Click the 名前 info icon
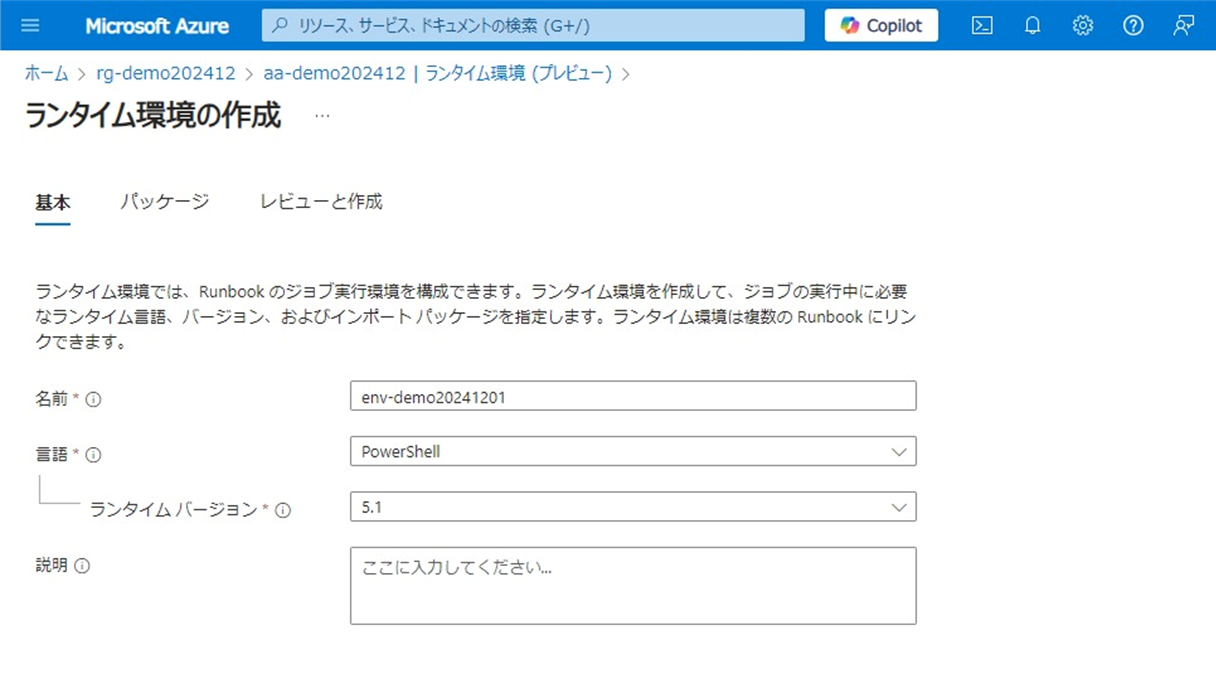 coord(94,399)
